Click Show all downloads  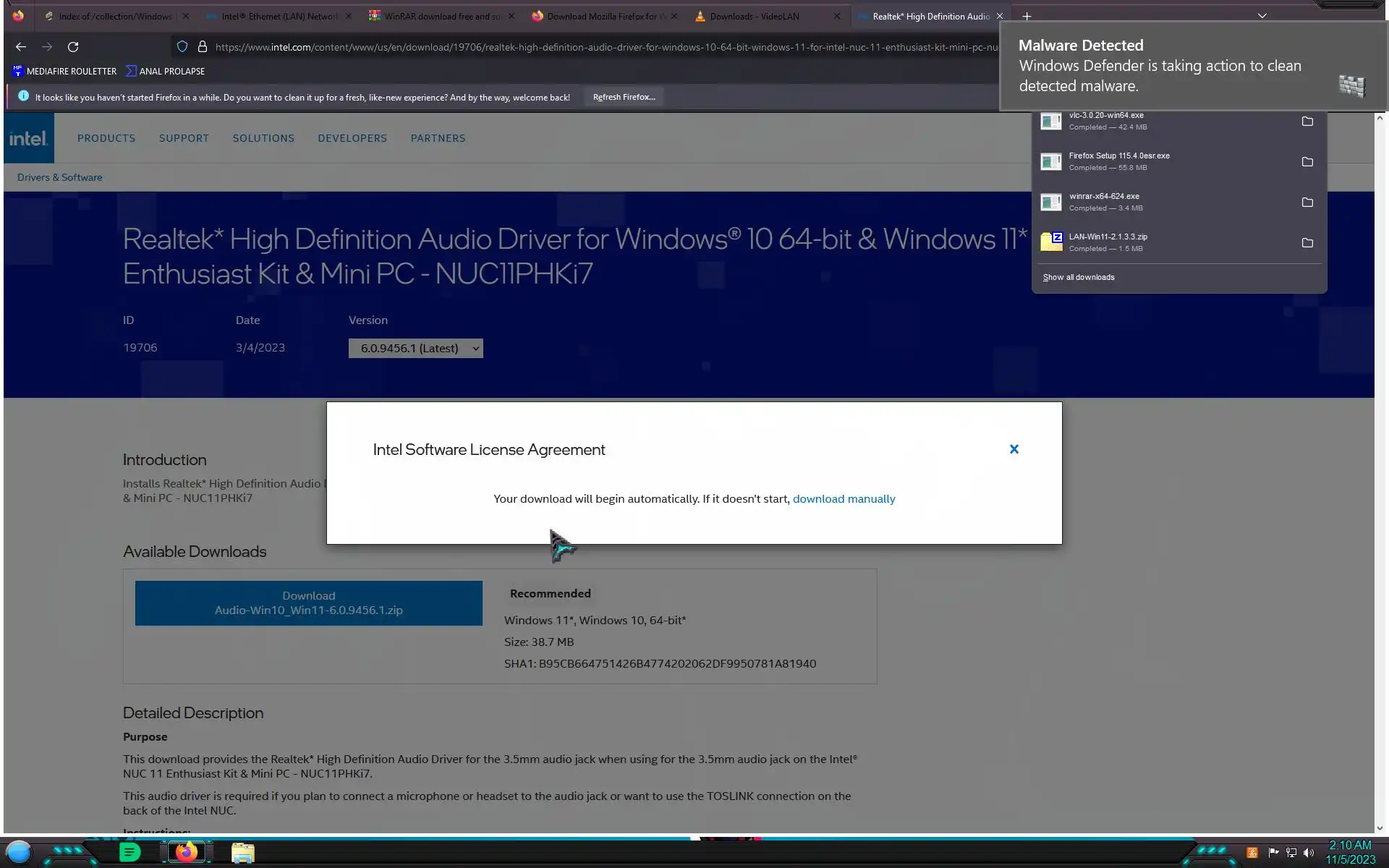[1078, 278]
